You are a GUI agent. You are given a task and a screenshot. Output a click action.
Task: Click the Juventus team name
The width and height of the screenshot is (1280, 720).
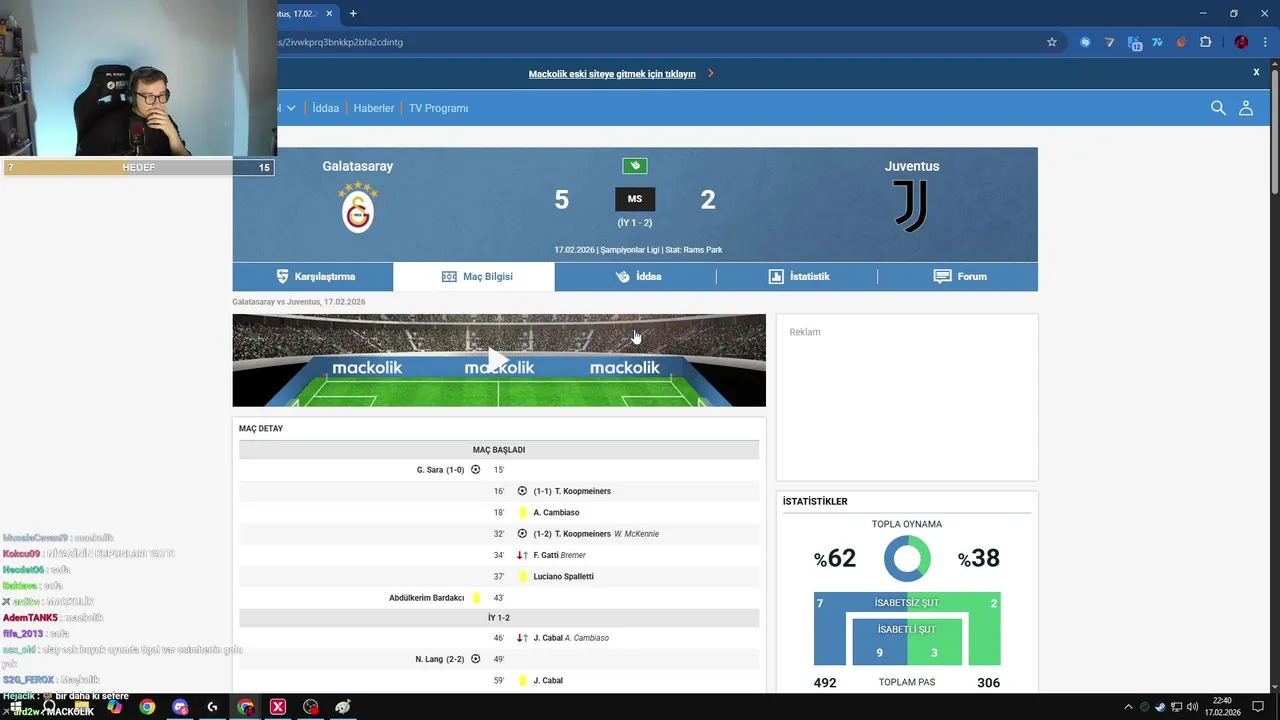[x=912, y=166]
